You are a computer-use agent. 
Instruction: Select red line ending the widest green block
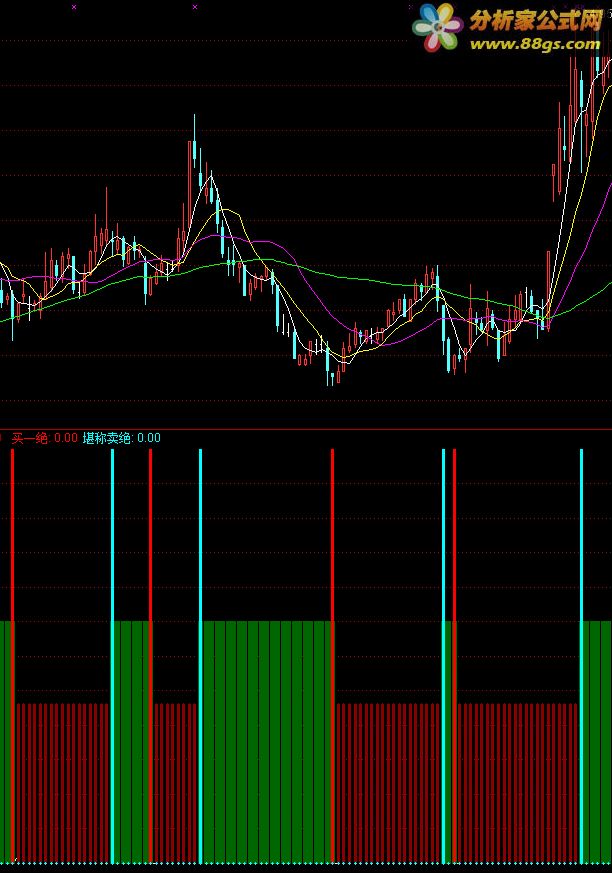pos(332,656)
